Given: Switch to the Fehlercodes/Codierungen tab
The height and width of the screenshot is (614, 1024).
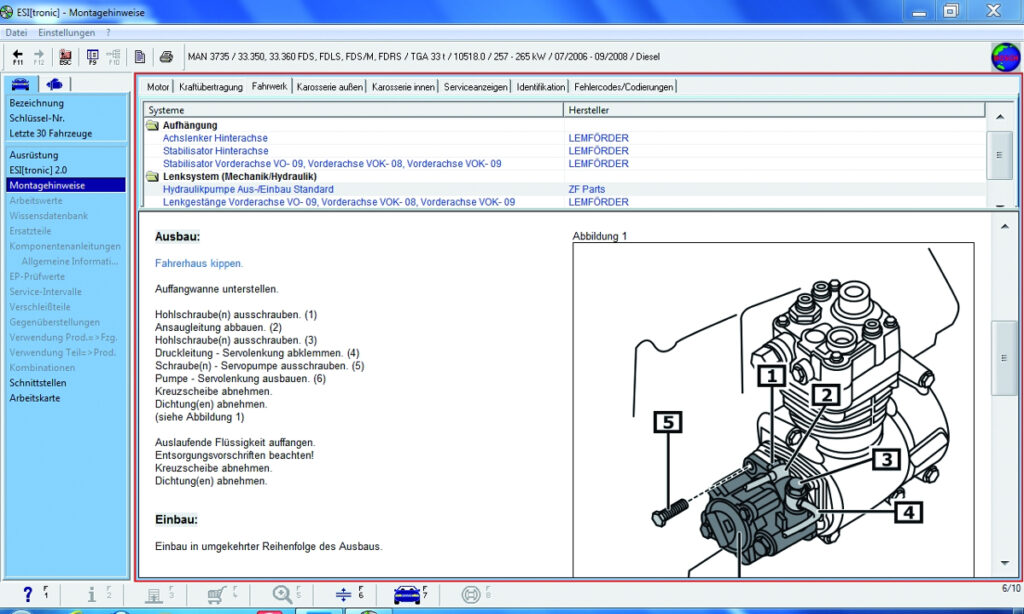Looking at the screenshot, I should click(623, 87).
